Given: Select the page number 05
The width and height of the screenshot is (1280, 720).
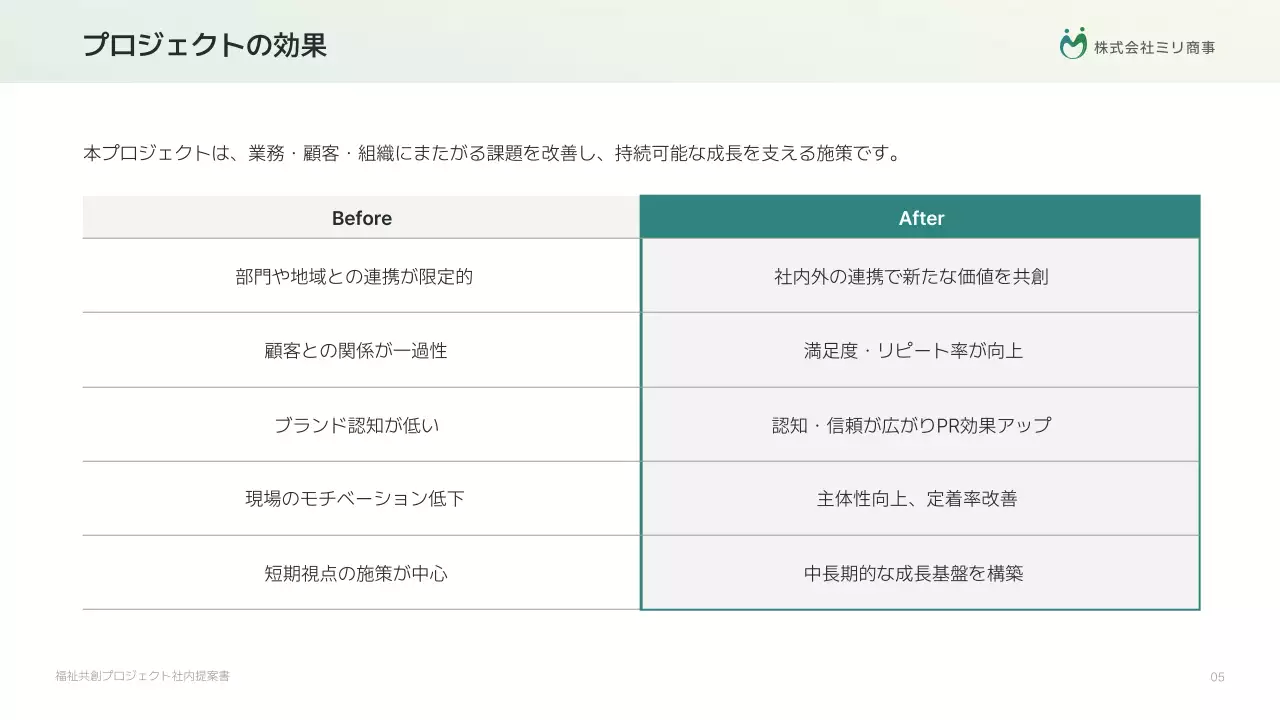Looking at the screenshot, I should [x=1219, y=677].
